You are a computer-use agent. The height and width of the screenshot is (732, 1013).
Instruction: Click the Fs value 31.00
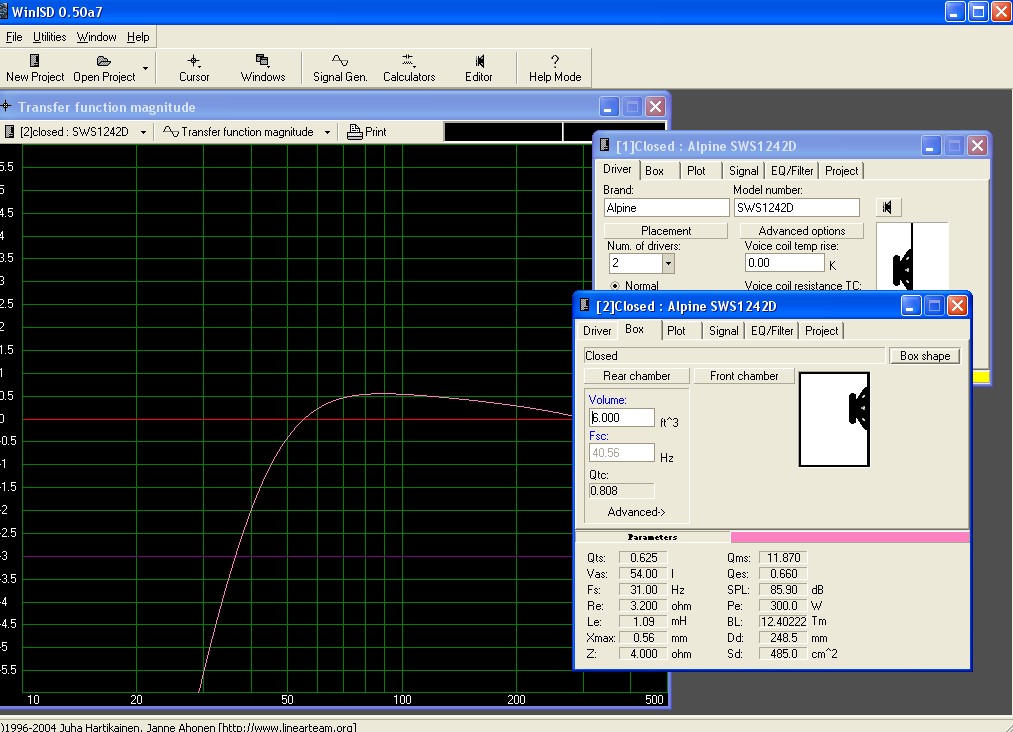tap(643, 590)
